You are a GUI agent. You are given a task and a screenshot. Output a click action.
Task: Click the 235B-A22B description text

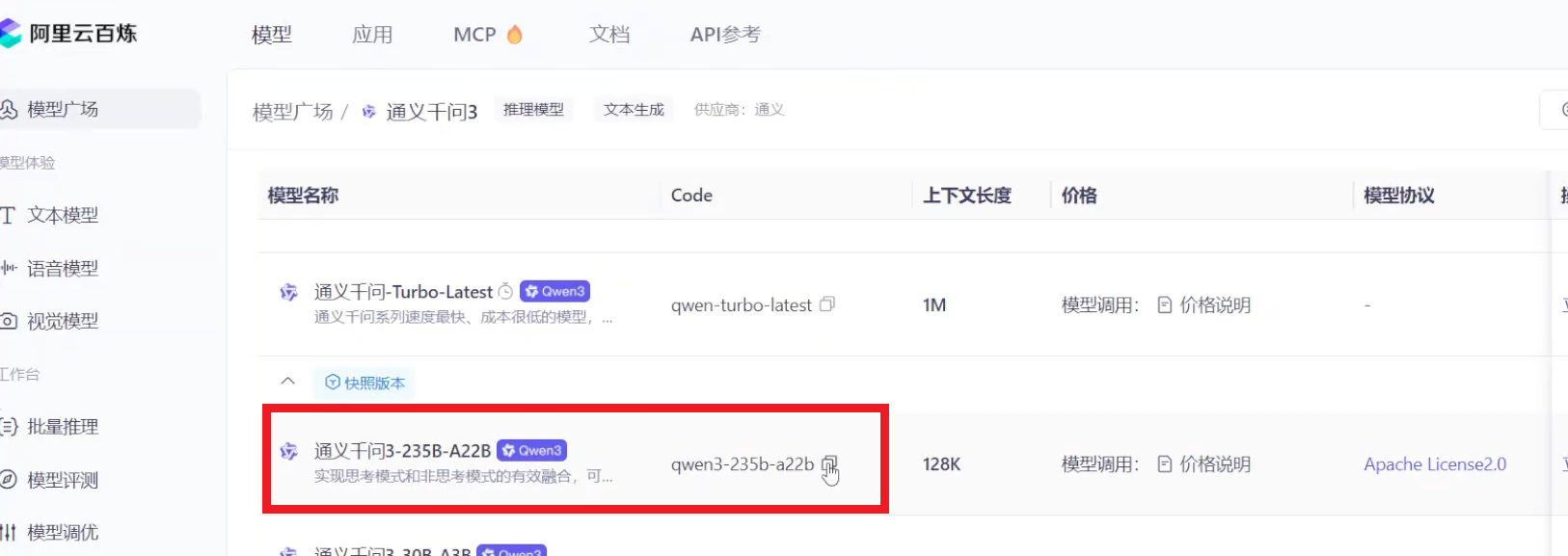(463, 476)
